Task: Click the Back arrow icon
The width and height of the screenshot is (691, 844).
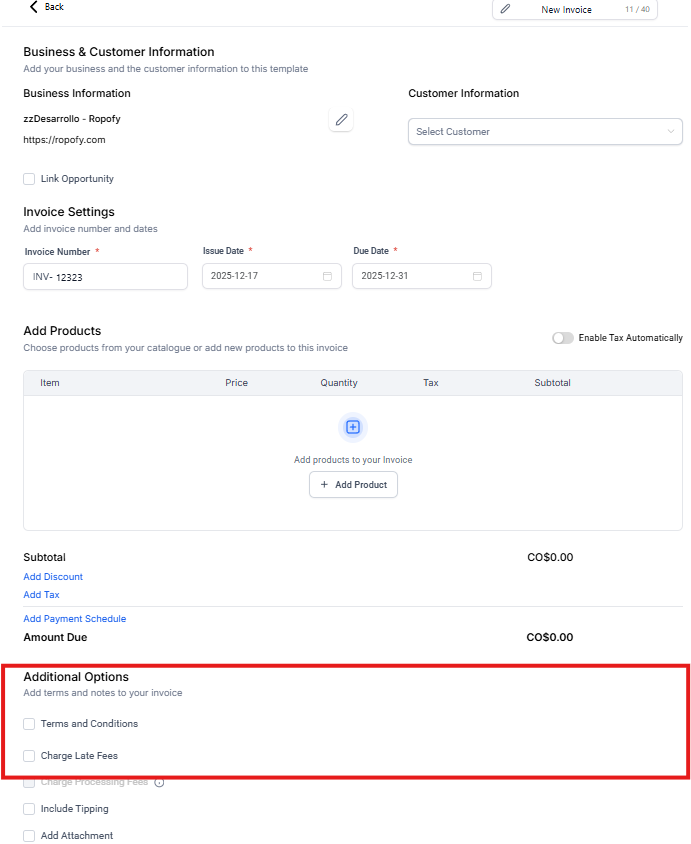Action: click(x=34, y=7)
